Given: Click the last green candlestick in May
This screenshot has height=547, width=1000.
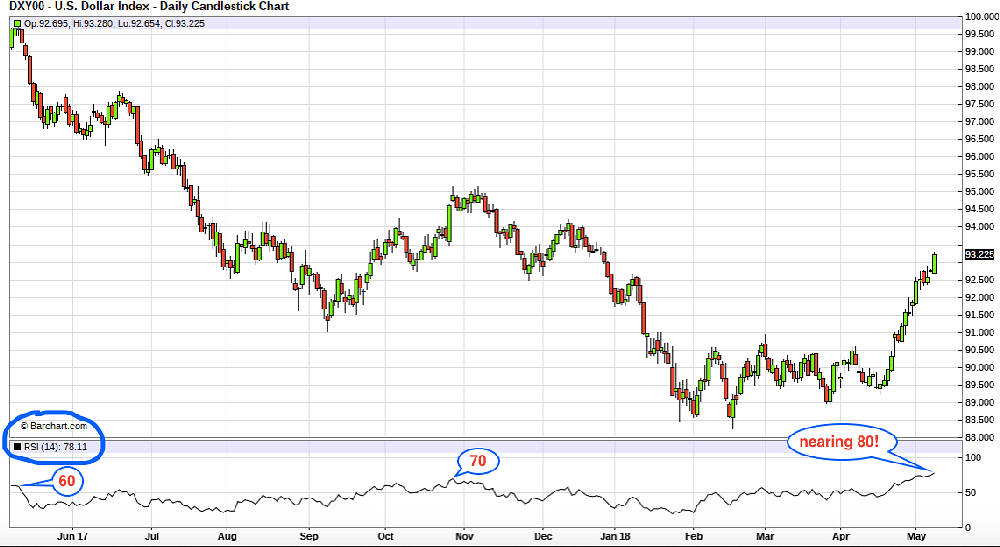Looking at the screenshot, I should tap(935, 262).
